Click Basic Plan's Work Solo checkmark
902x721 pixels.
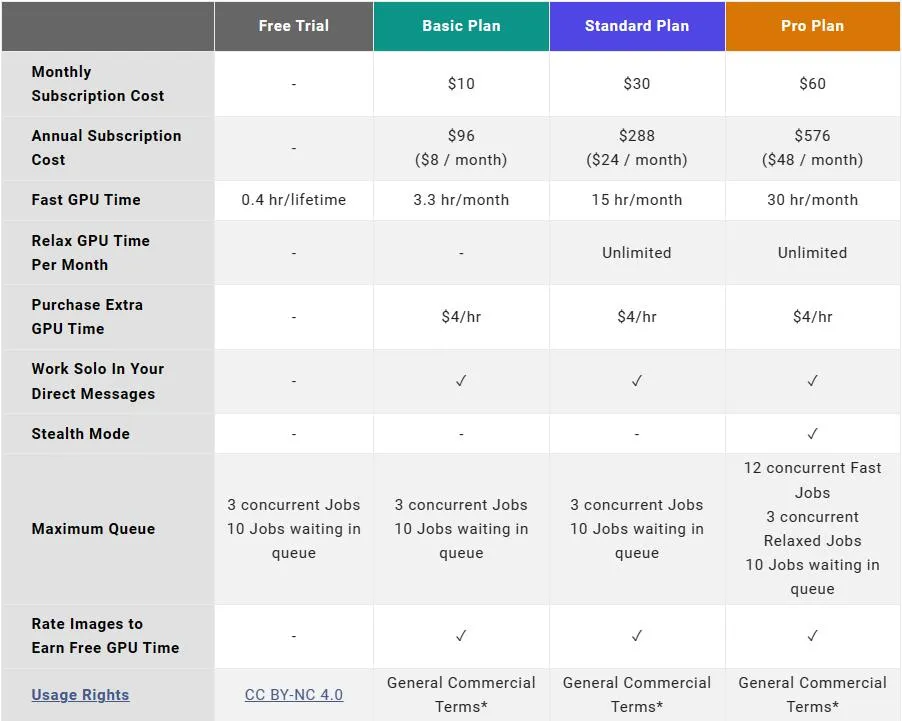click(461, 381)
